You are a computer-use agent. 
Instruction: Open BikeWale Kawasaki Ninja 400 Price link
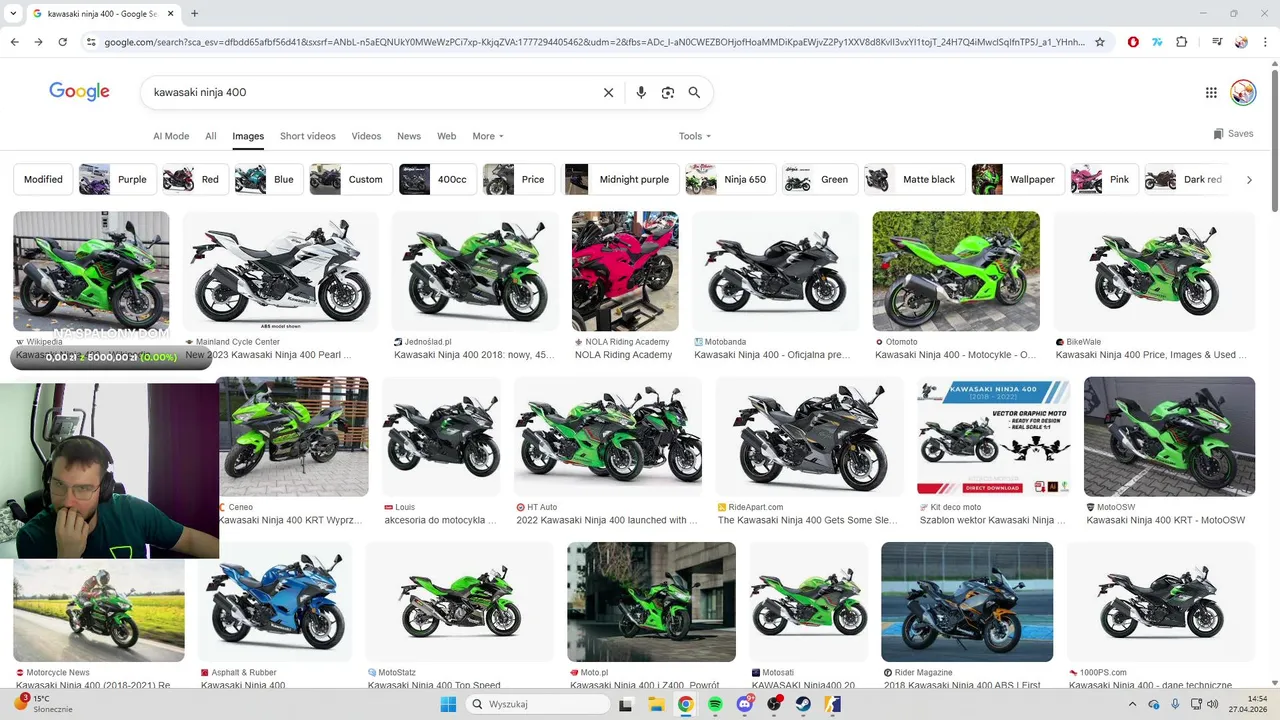1151,355
